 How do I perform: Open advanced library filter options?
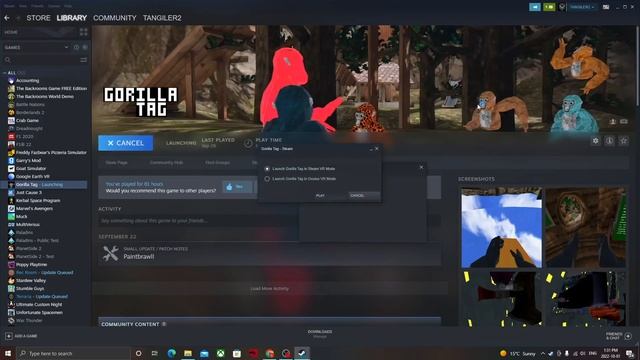click(x=84, y=60)
